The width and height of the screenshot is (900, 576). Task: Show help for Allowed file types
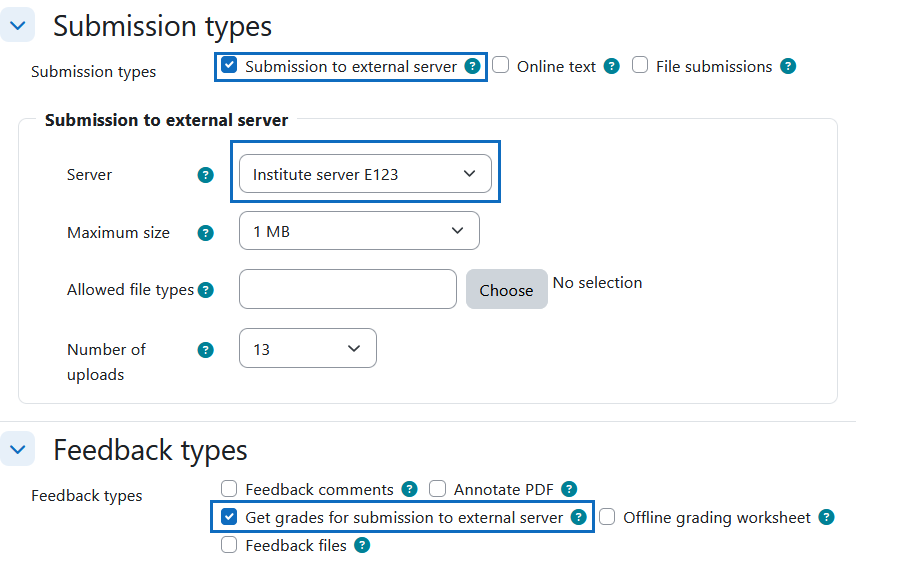click(206, 290)
